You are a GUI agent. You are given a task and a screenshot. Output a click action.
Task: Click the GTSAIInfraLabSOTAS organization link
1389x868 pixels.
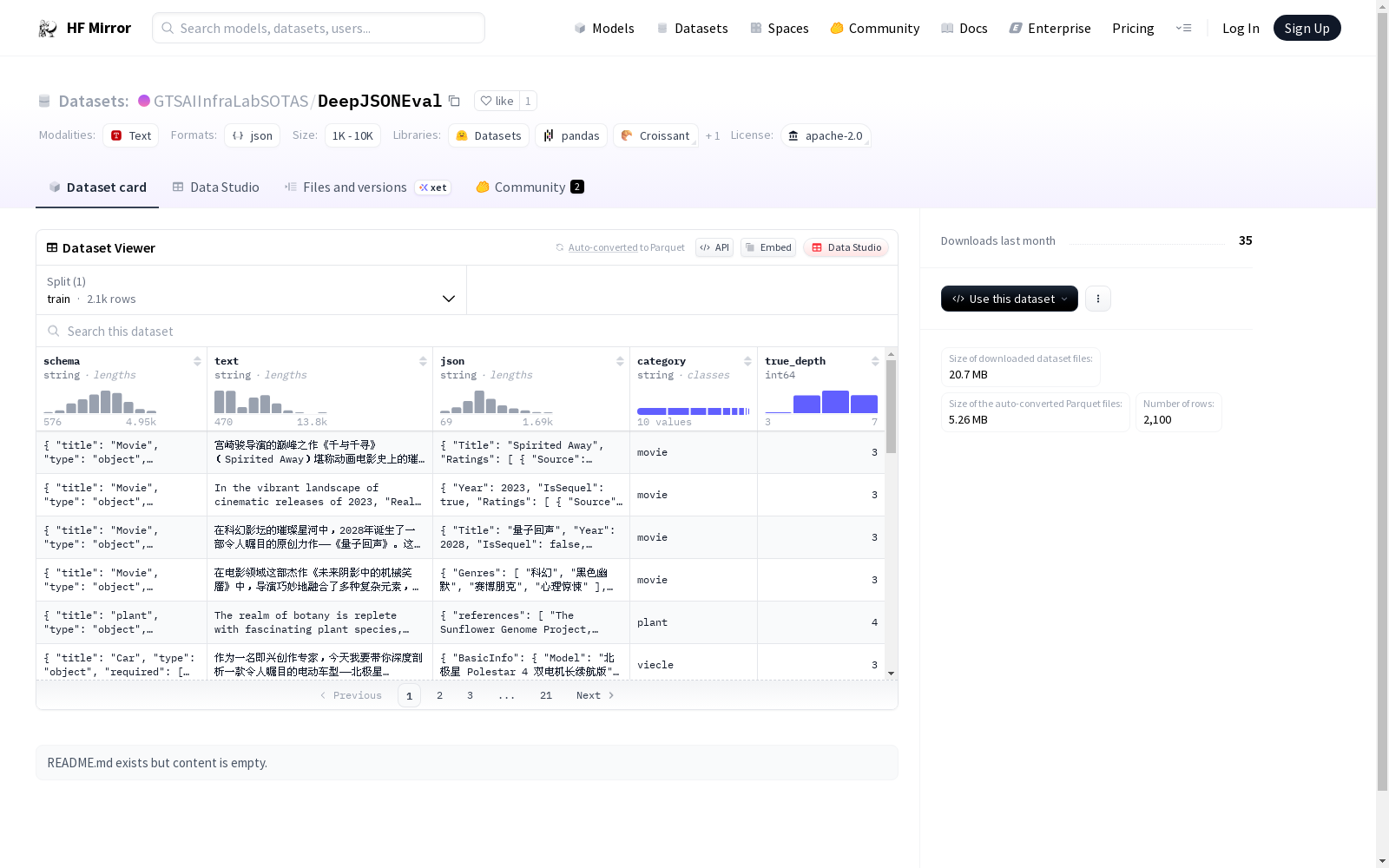pyautogui.click(x=231, y=101)
